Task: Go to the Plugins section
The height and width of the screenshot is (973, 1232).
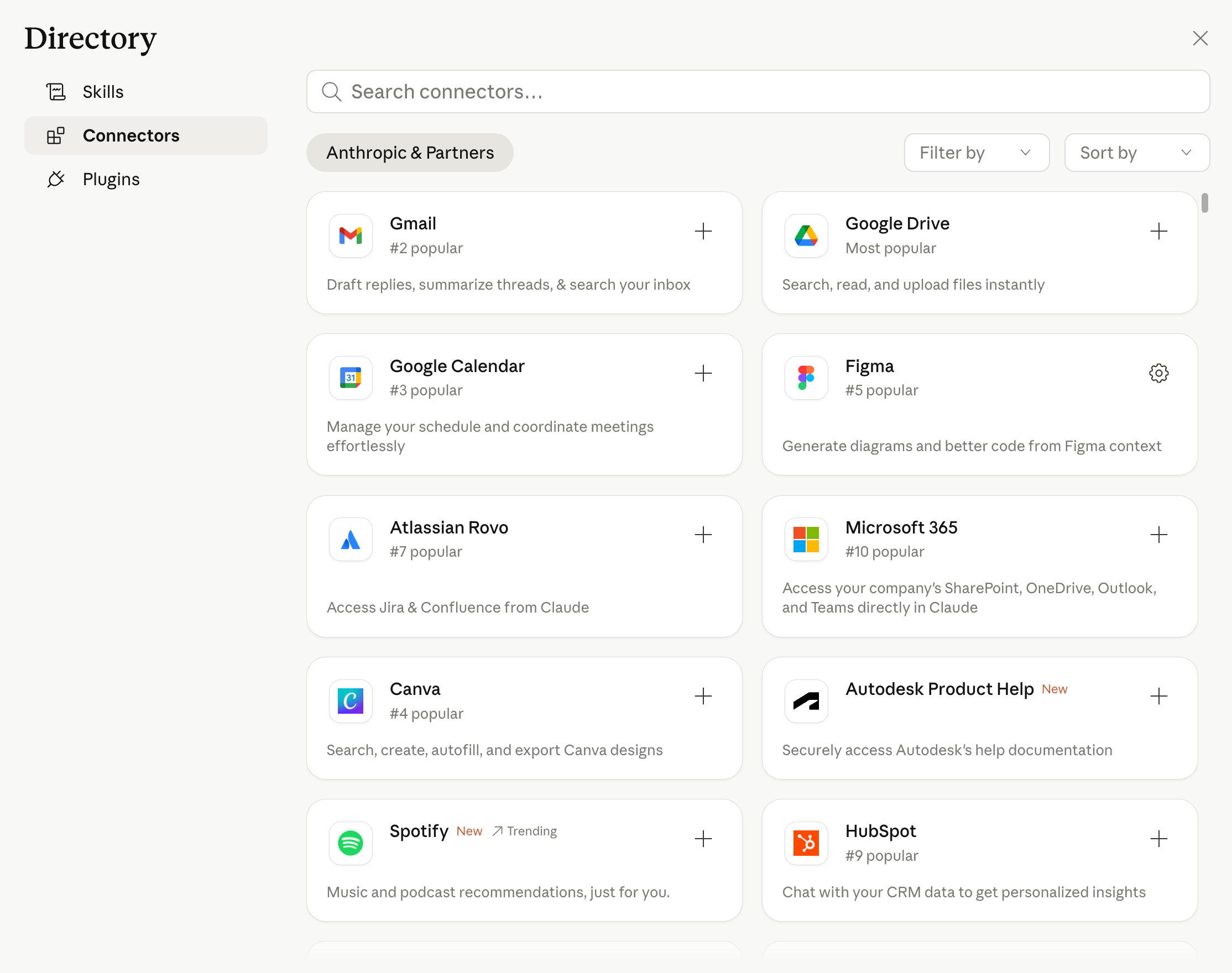Action: click(146, 180)
